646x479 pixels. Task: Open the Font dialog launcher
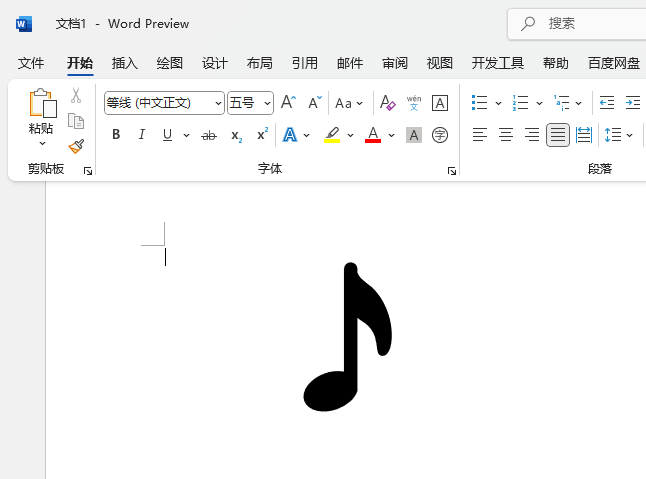pyautogui.click(x=452, y=171)
